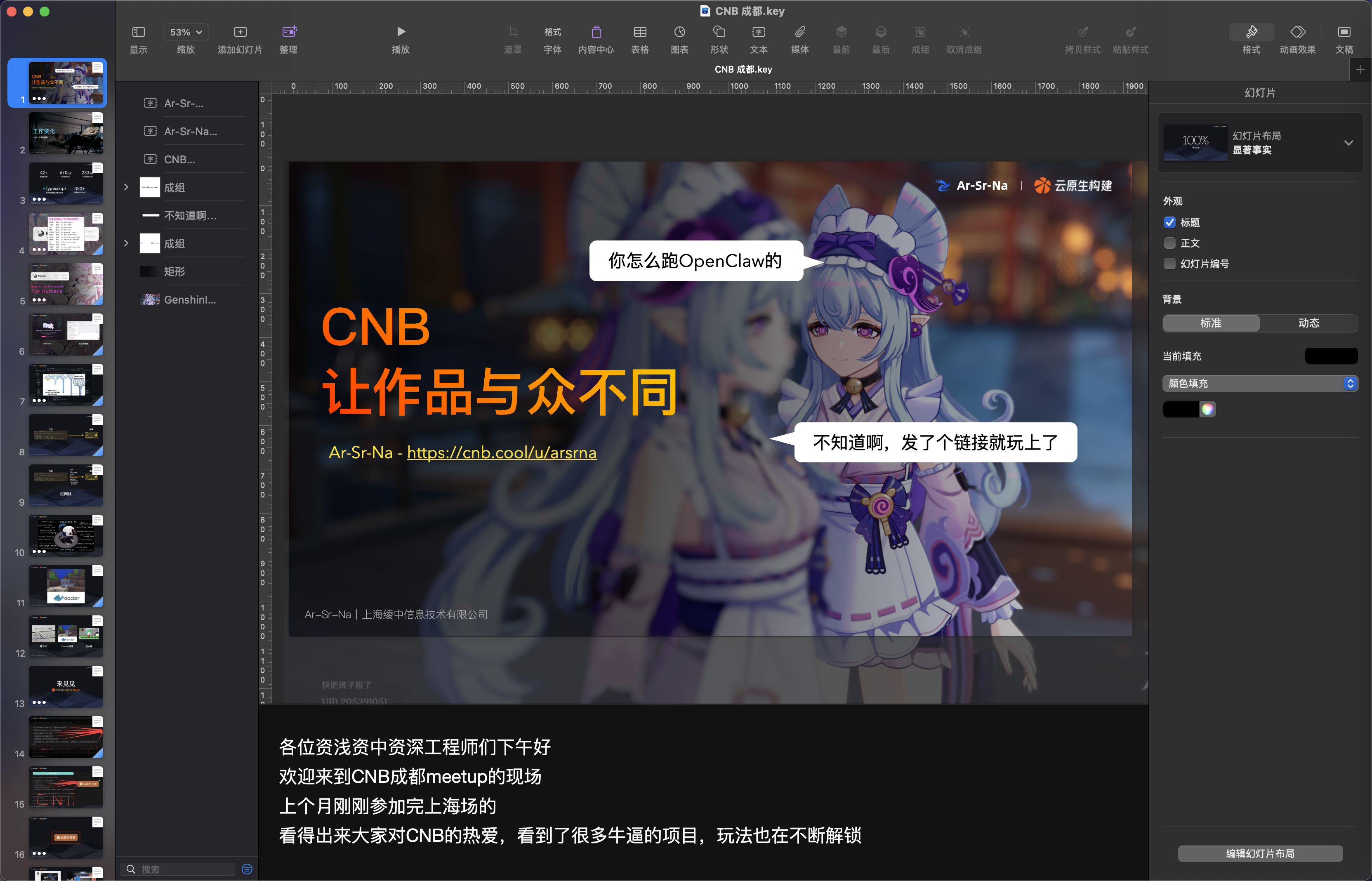Open the 53% zoom dropdown
Screen dimensions: 1372x881
click(x=185, y=32)
